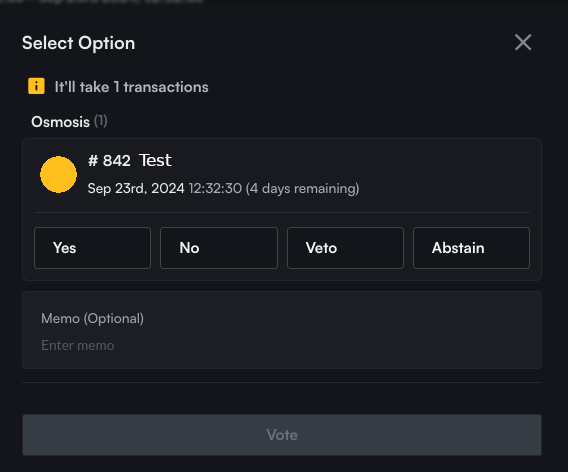
Task: Click the proposal title Test
Action: 155,160
